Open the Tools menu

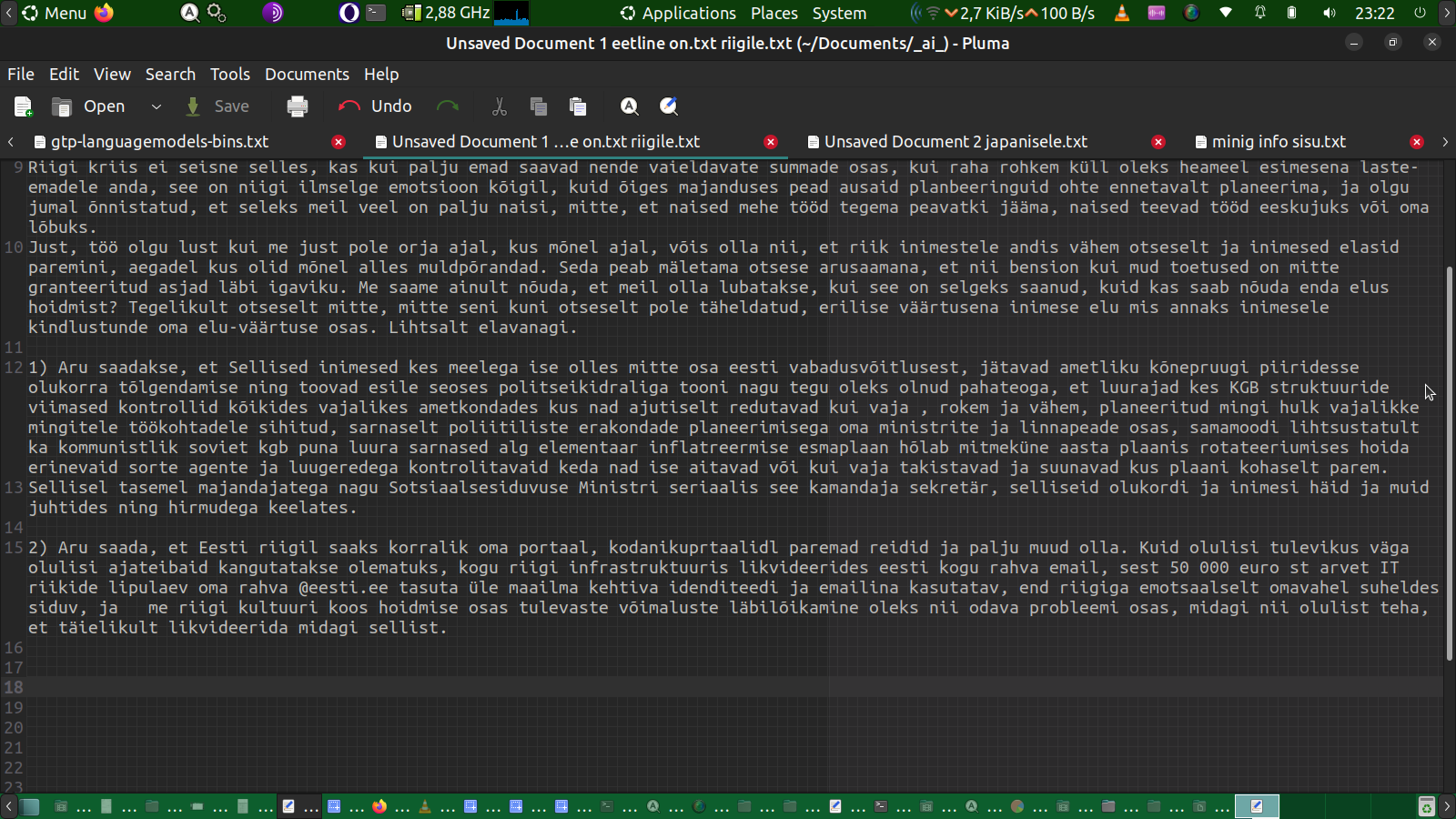230,75
